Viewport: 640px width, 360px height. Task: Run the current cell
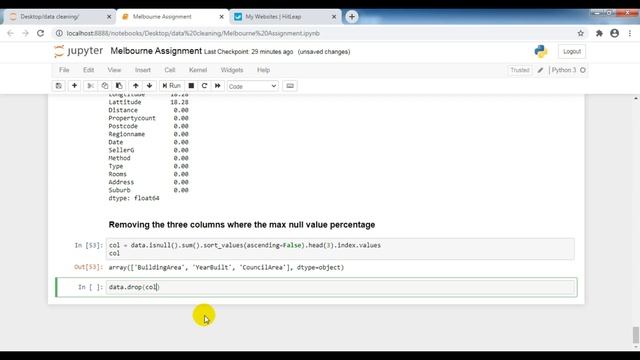(x=171, y=86)
